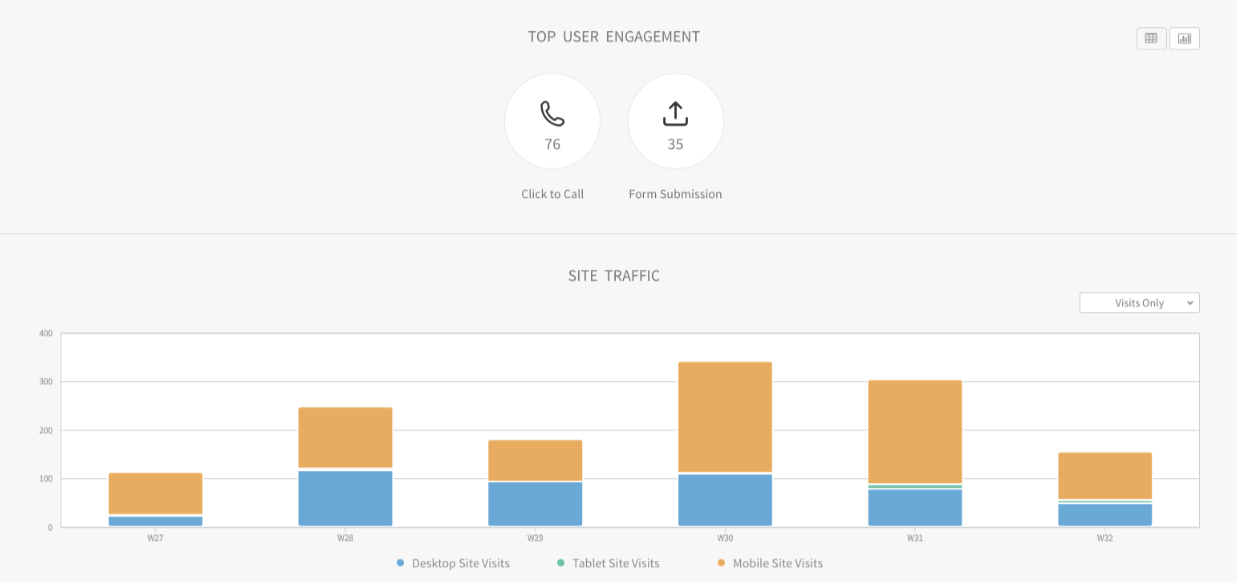
Task: Click the W29 axis label
Action: pos(535,538)
